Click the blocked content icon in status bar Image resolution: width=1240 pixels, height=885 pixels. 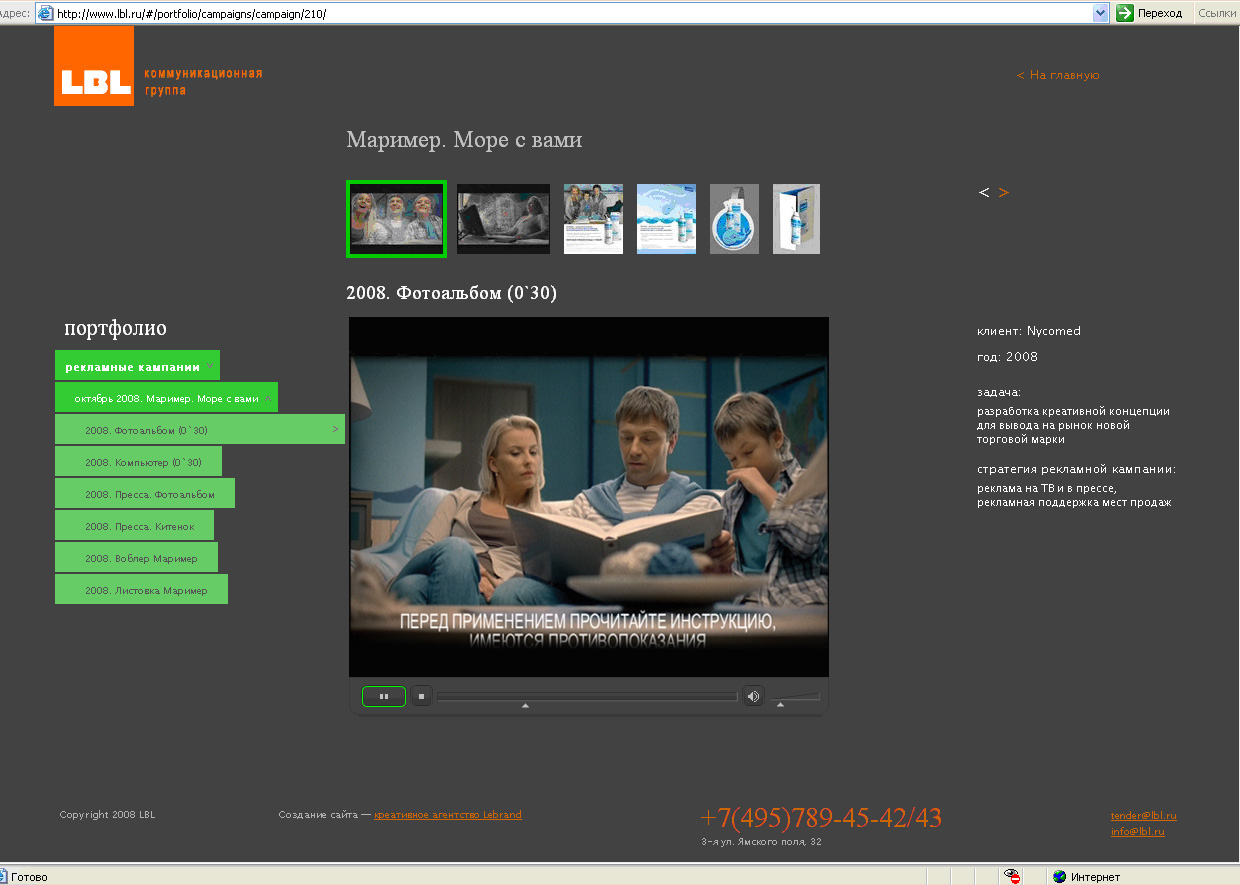[x=1012, y=877]
